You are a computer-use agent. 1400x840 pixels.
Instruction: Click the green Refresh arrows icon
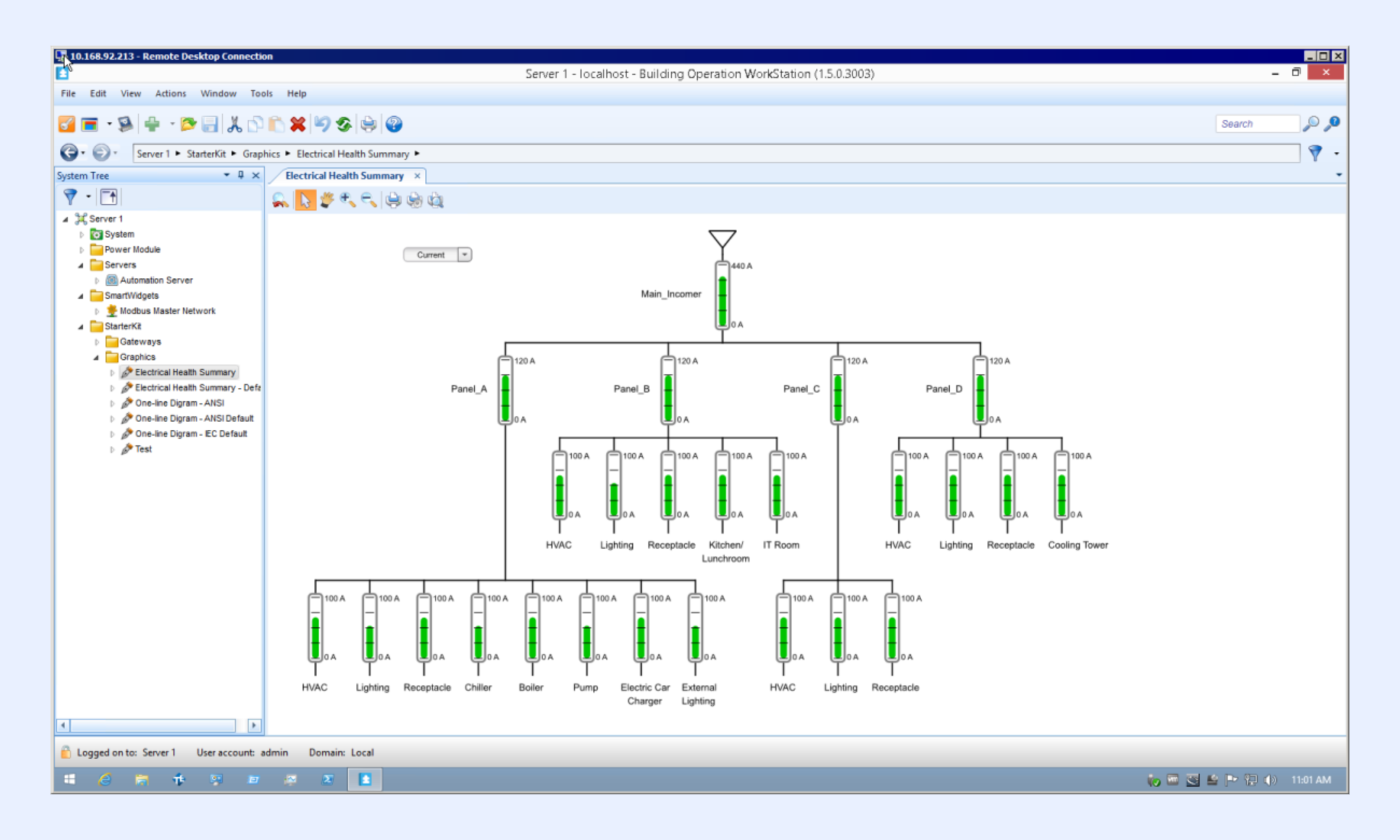tap(344, 124)
